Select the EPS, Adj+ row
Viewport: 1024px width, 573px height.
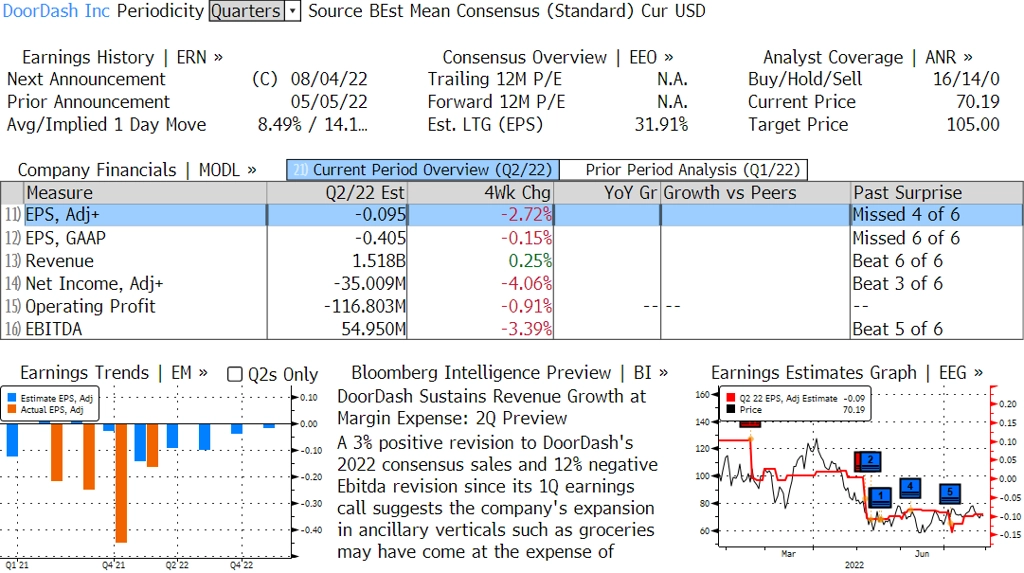pos(512,215)
